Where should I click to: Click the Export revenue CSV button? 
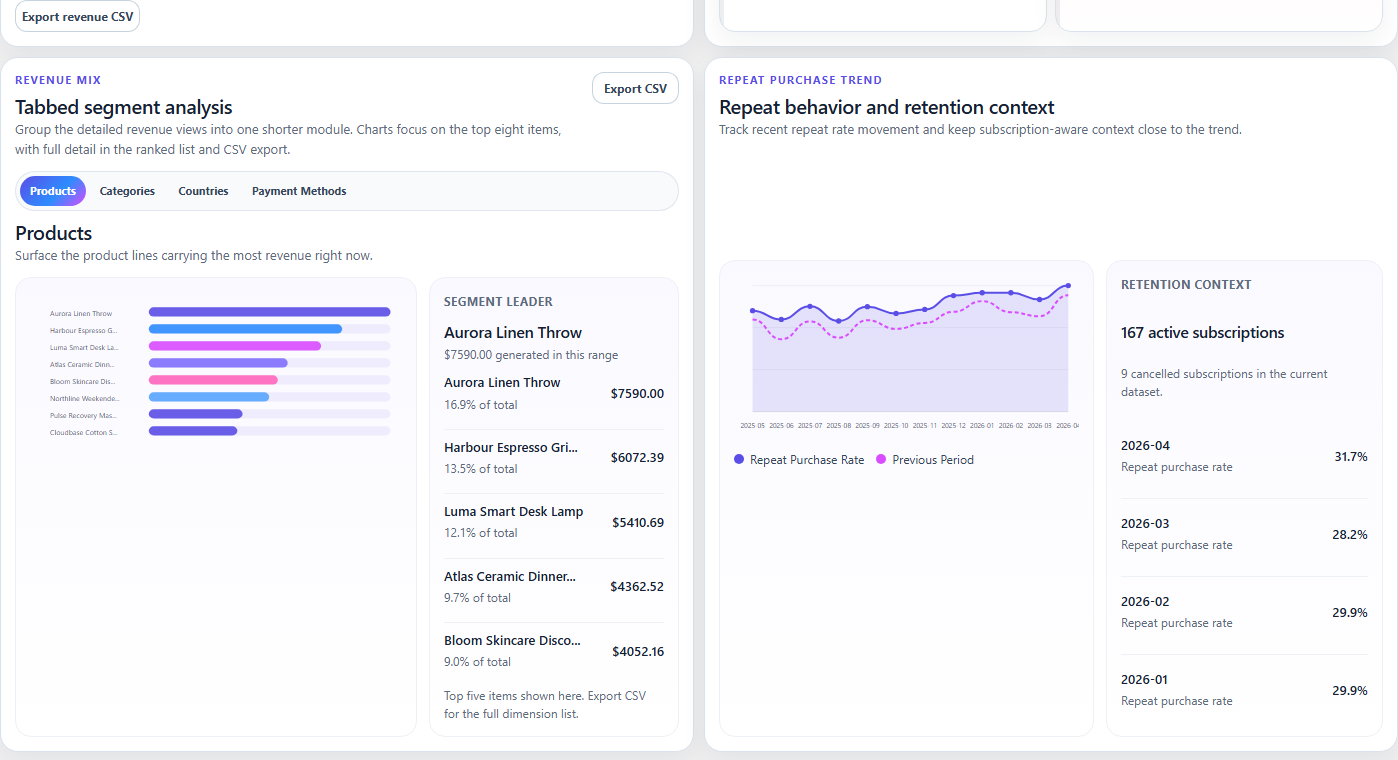[x=77, y=16]
